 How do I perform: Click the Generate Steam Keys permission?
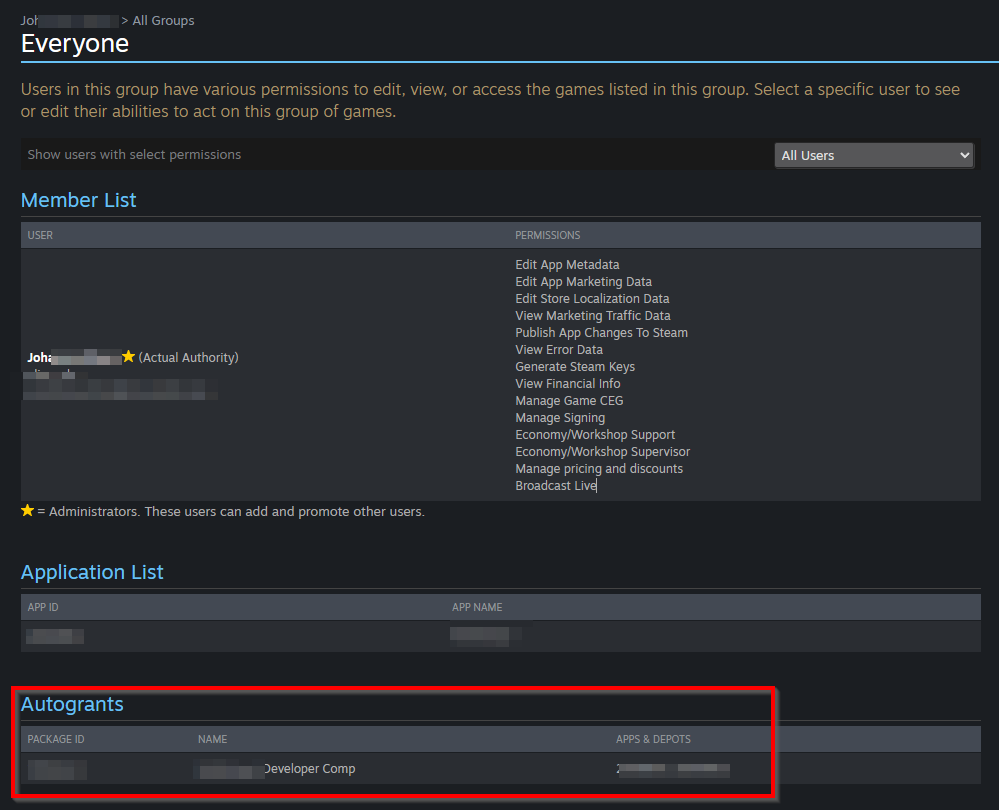click(574, 367)
